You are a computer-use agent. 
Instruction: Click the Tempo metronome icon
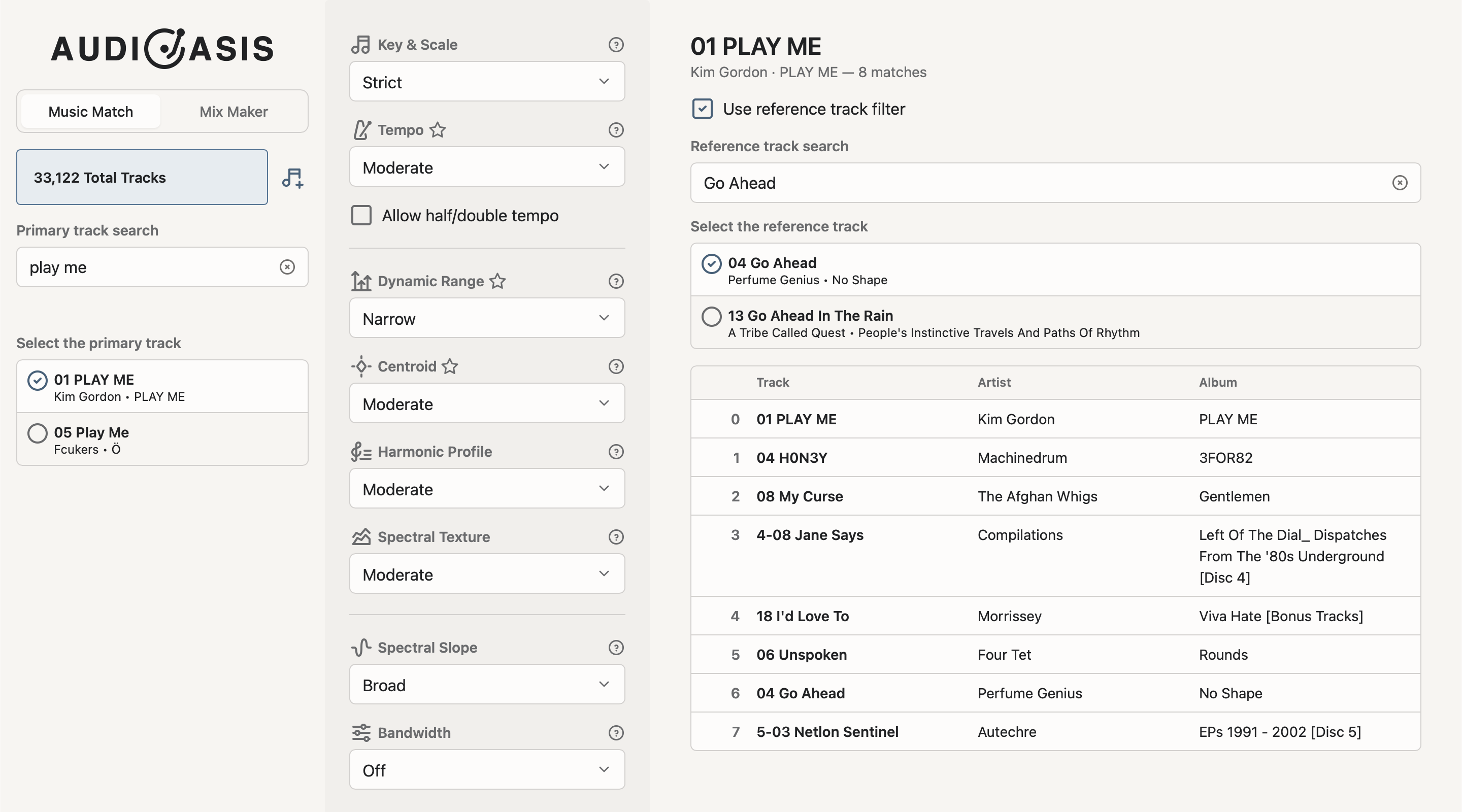pos(361,130)
